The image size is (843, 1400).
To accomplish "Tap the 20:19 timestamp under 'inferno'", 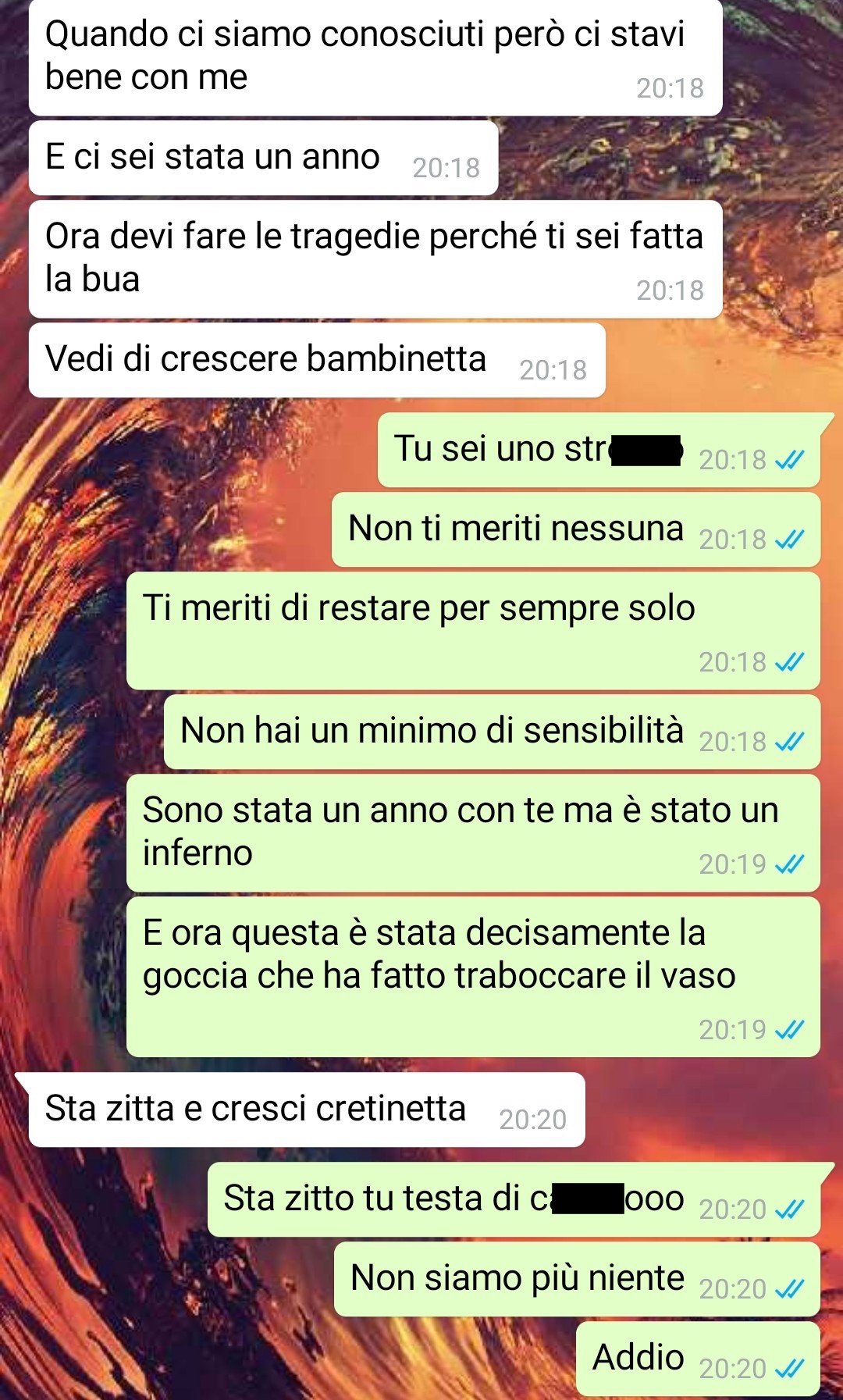I will pos(732,864).
